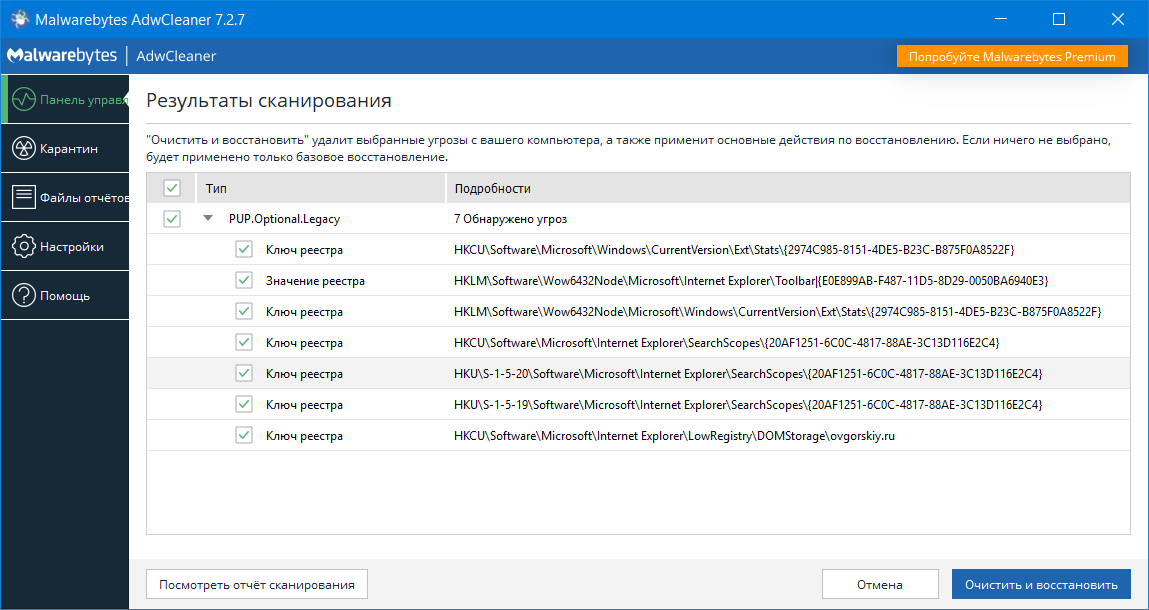The image size is (1149, 610).
Task: Uncheck the DOMStorage ovgorskiy.ru key checkbox
Action: point(244,436)
